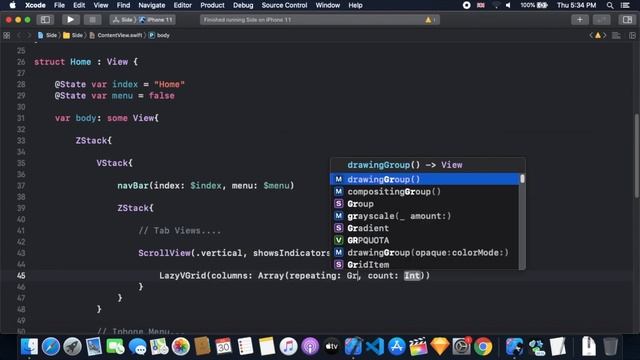
Task: Select drawingGroup() completion suggestion
Action: [424, 179]
